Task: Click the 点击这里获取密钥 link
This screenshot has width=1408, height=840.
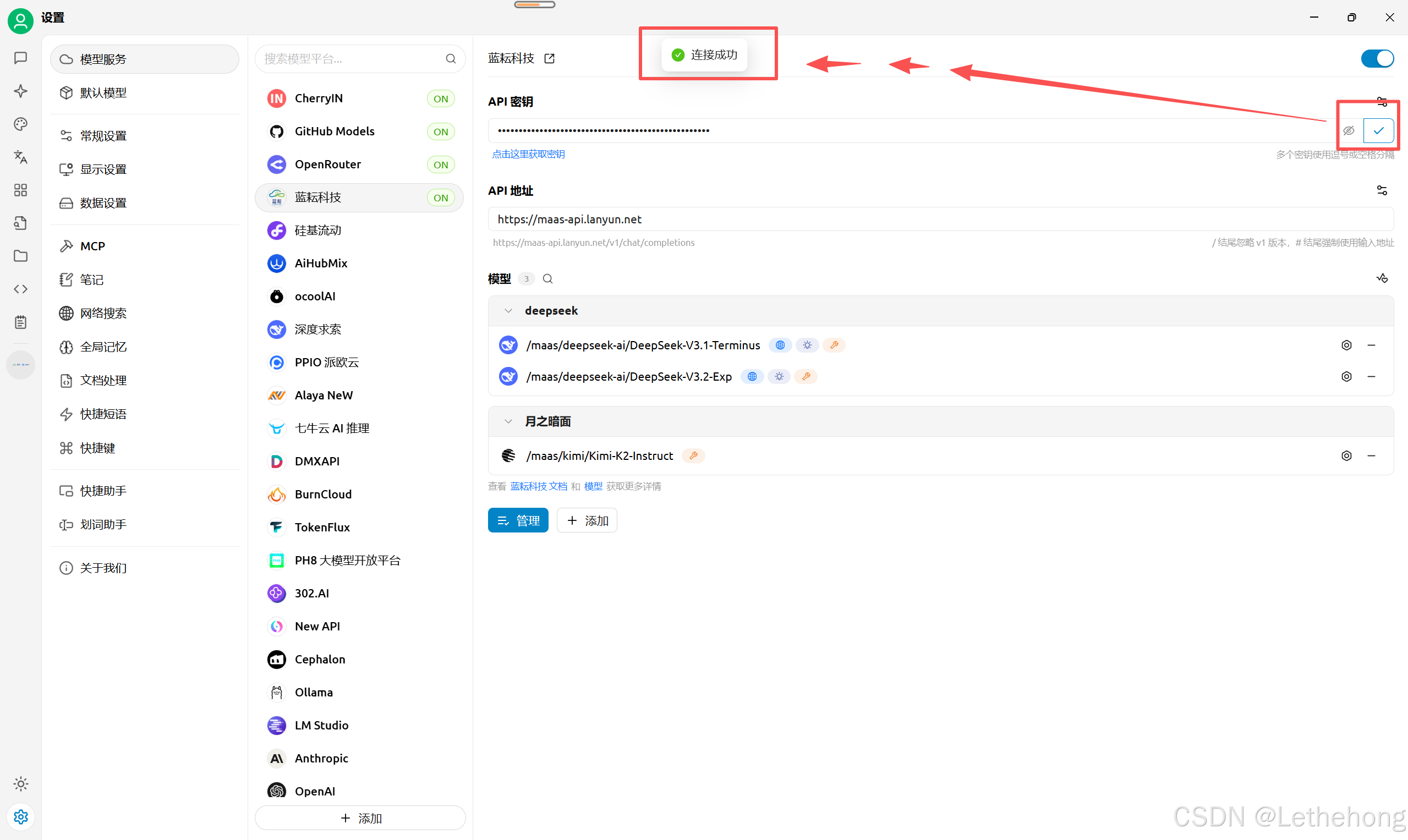Action: [x=528, y=154]
